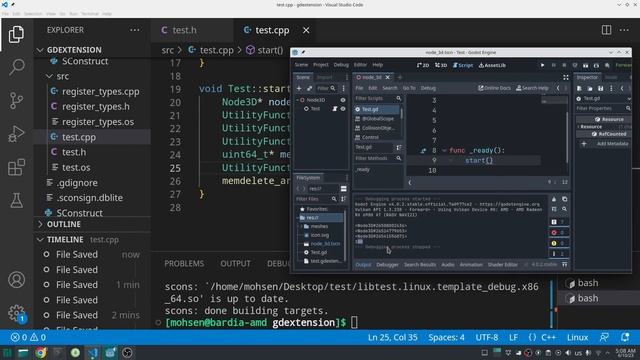The width and height of the screenshot is (640, 360).
Task: Toggle visibility of Node3D in Godot
Action: (343, 100)
